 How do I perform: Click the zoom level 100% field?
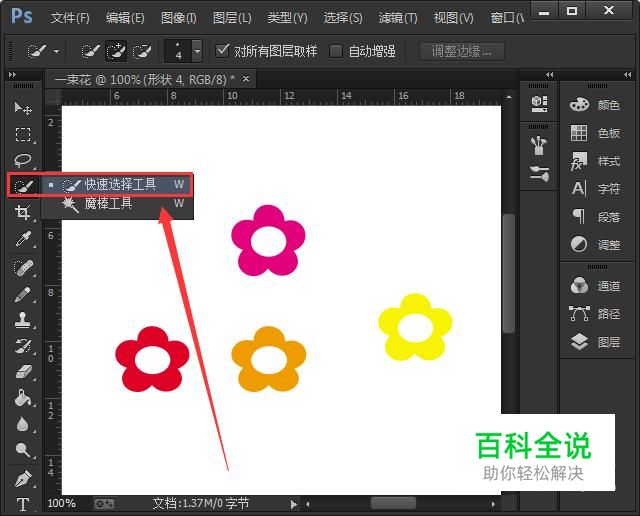(x=62, y=503)
